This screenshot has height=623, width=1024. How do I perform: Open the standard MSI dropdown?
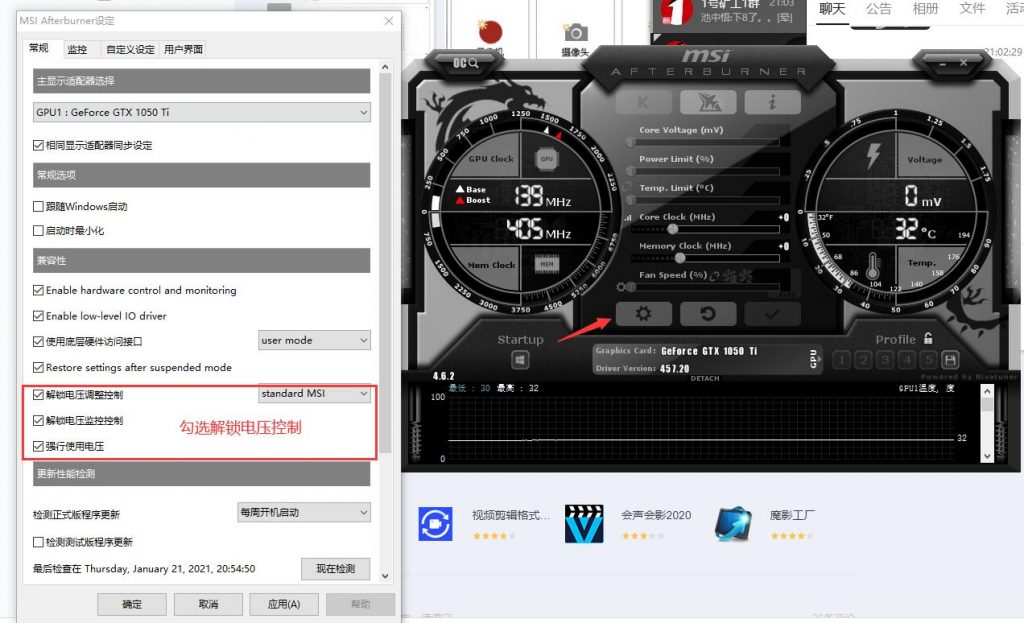pos(314,393)
